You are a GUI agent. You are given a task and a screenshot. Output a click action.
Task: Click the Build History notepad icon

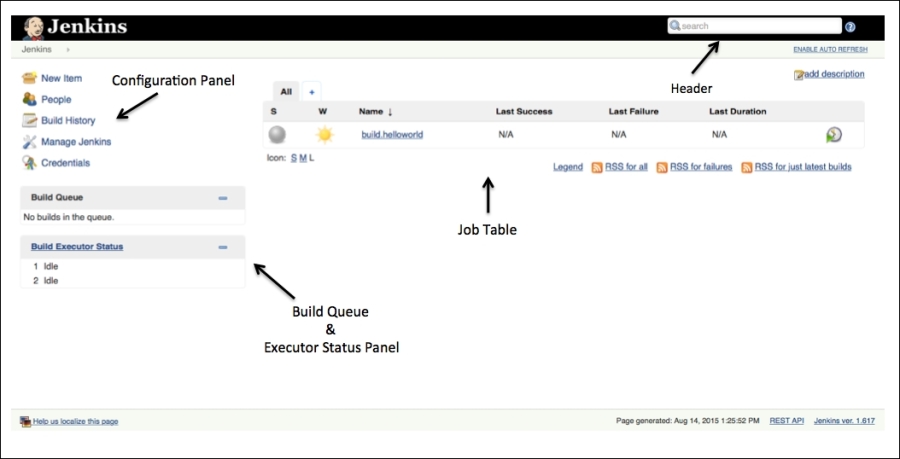tap(29, 120)
